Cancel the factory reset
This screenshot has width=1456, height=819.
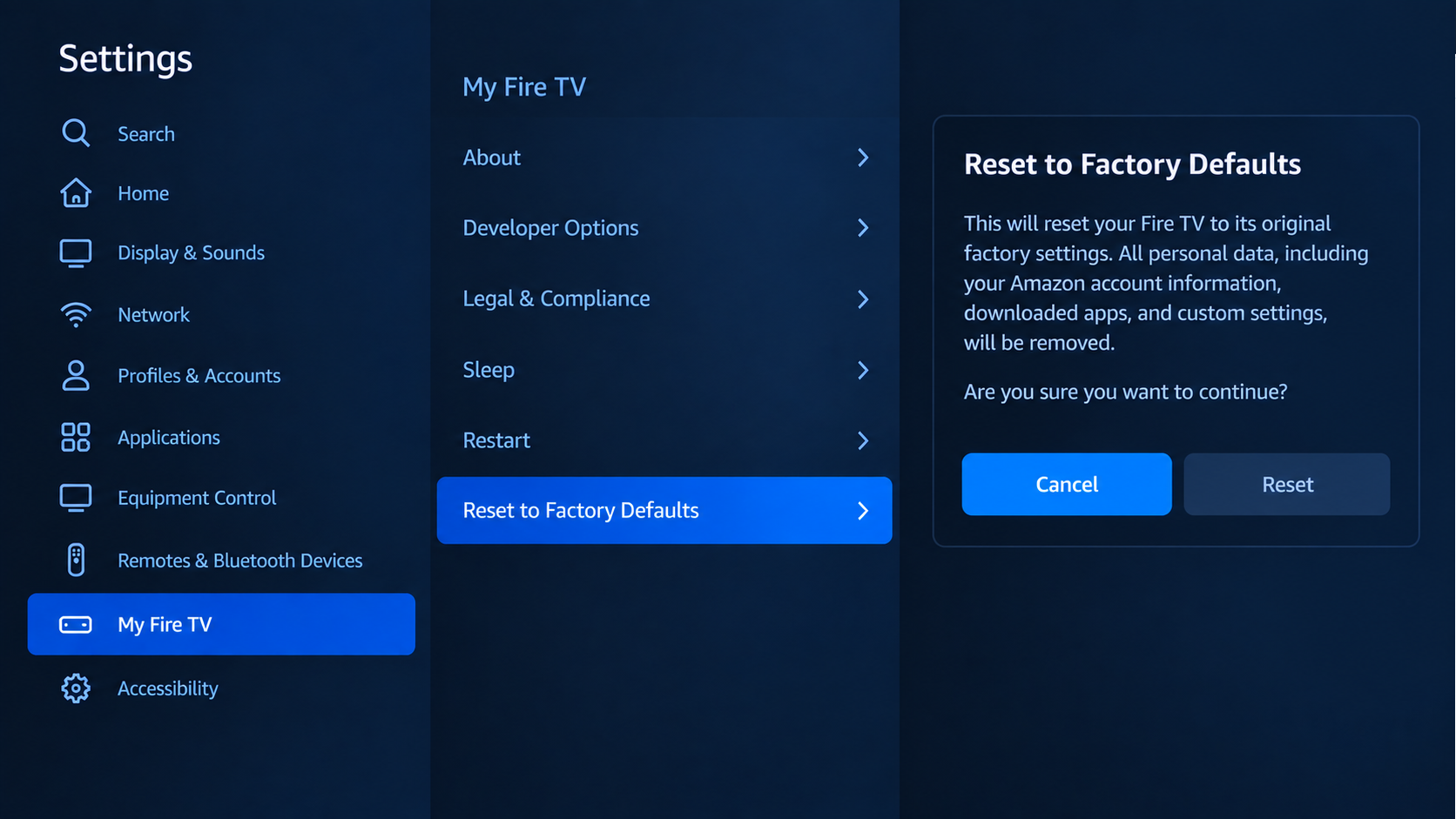[x=1067, y=484]
